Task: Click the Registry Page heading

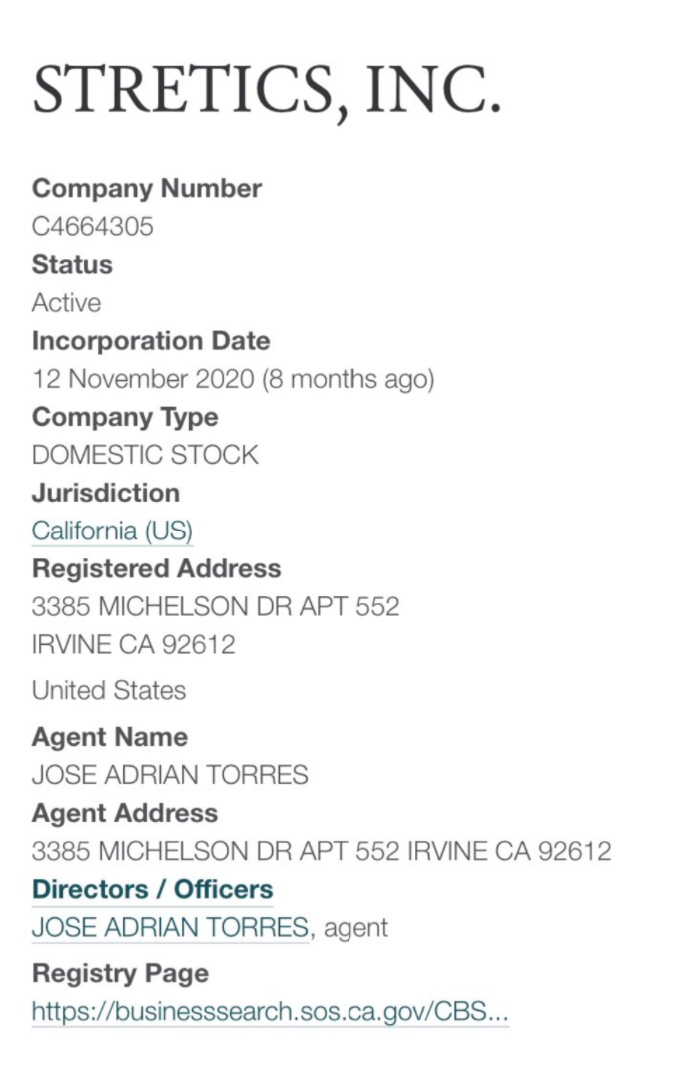Action: (x=120, y=973)
